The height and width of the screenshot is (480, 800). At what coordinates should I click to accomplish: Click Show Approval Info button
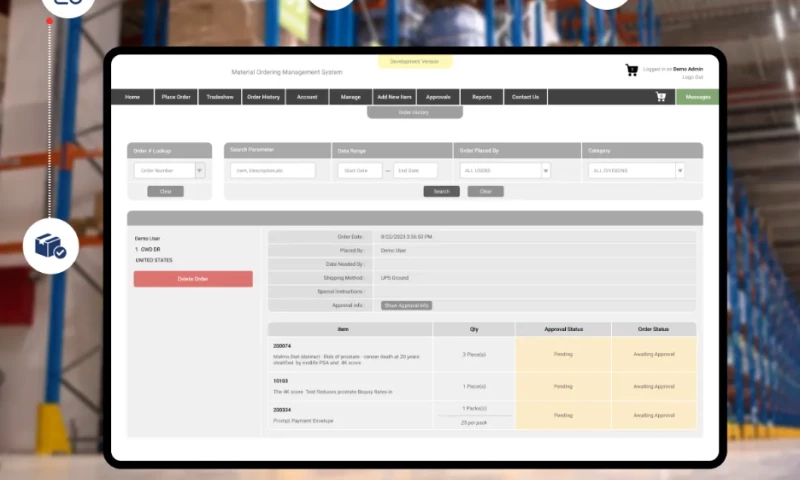coord(406,306)
